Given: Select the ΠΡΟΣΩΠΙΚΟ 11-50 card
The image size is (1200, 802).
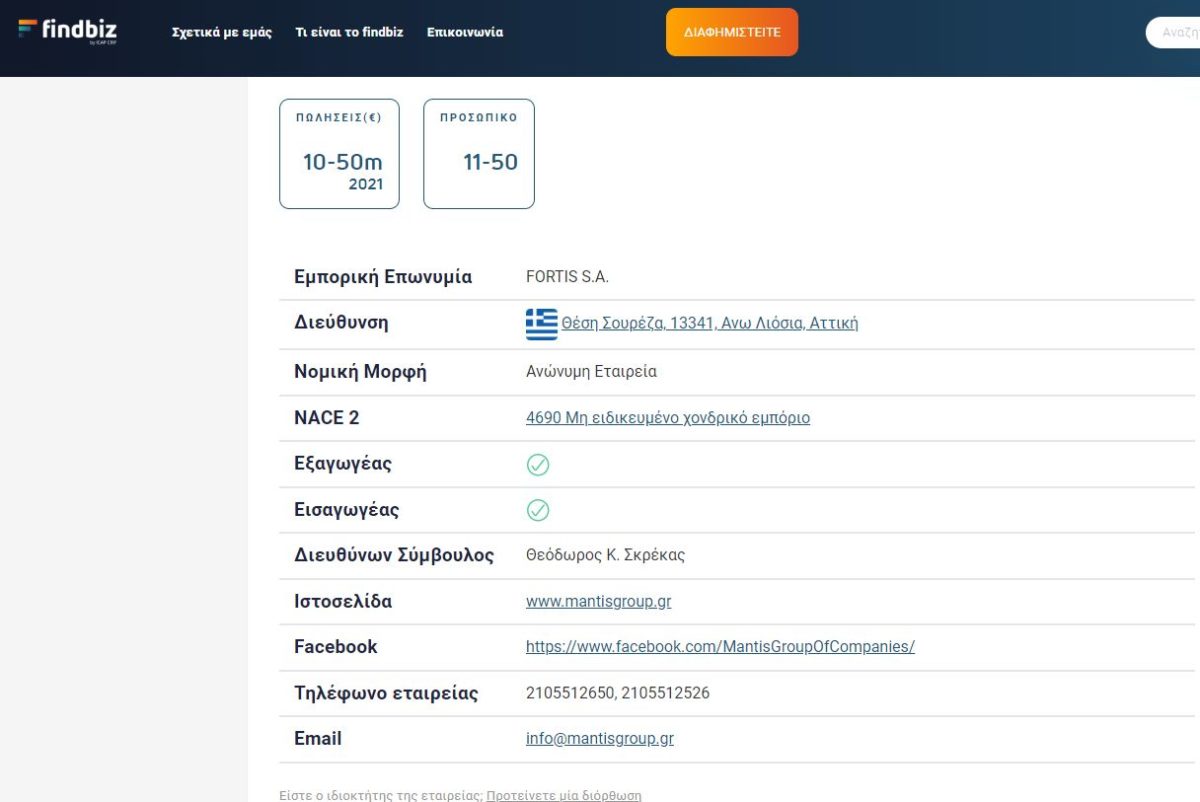Looking at the screenshot, I should tap(479, 153).
